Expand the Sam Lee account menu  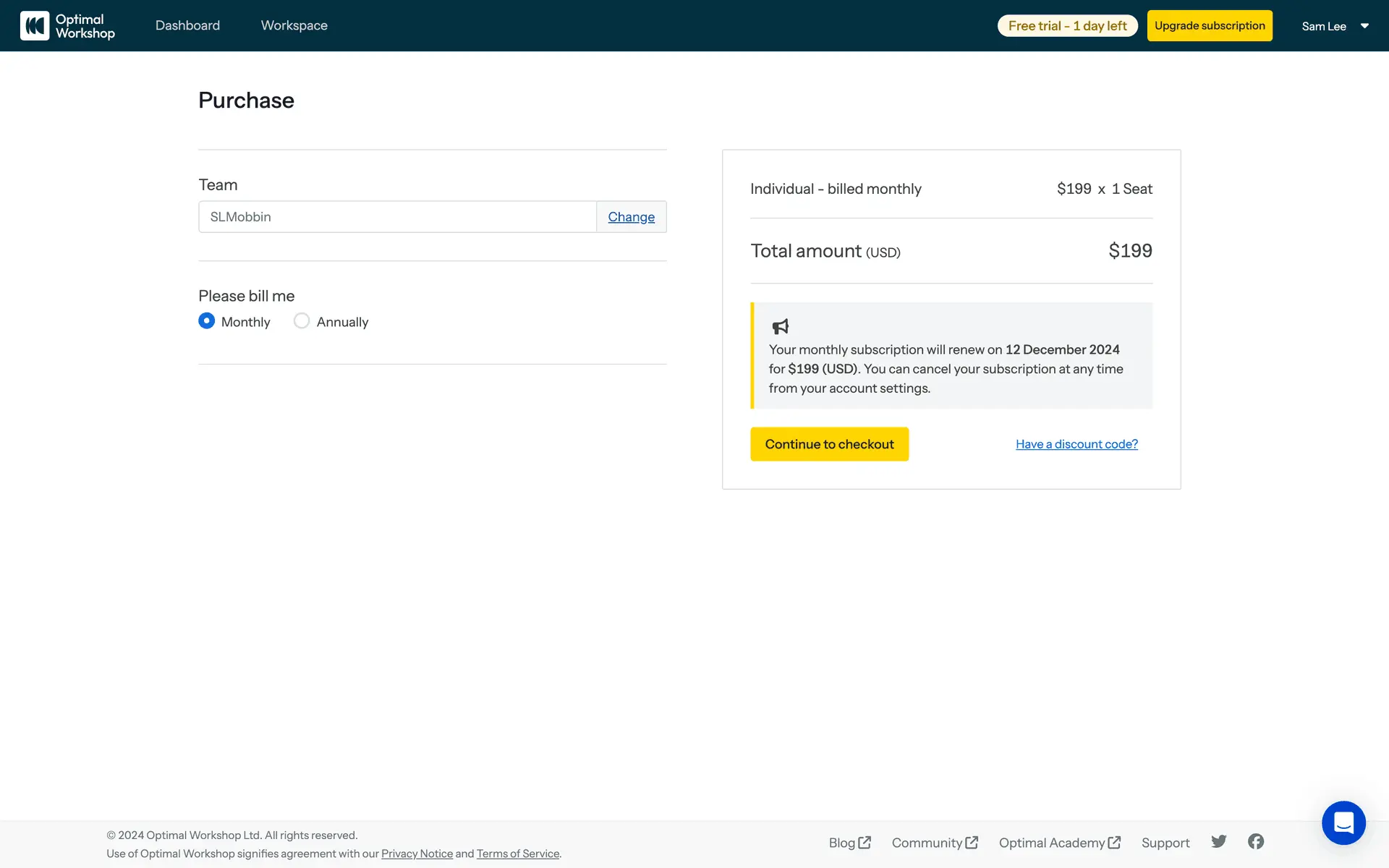click(x=1335, y=26)
